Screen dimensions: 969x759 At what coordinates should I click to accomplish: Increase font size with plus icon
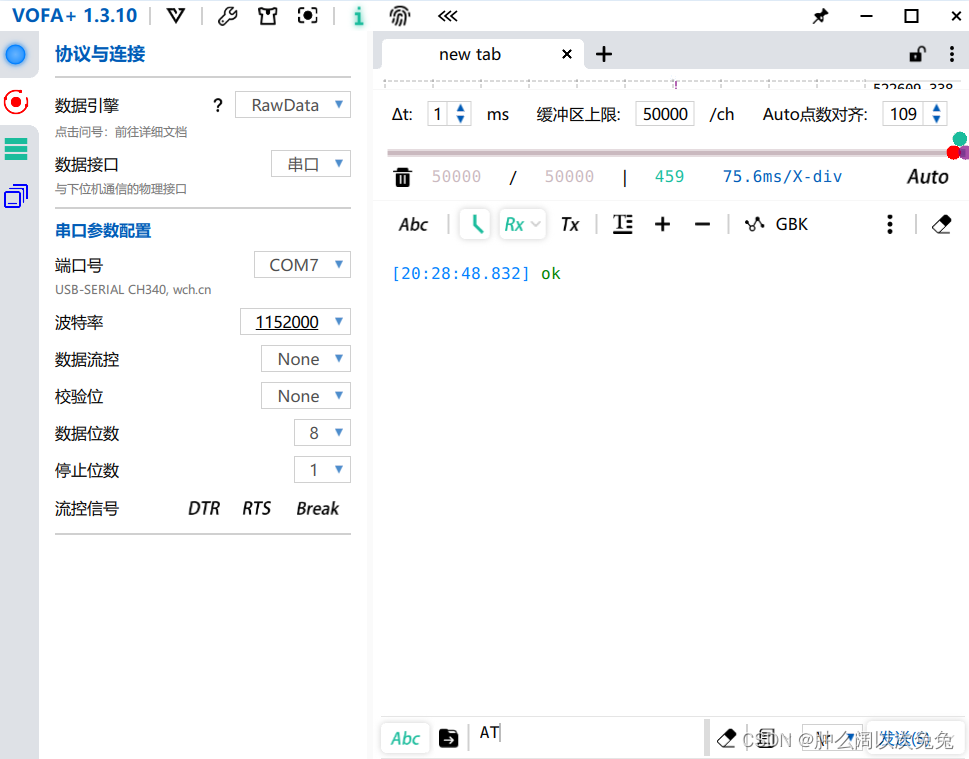[x=662, y=224]
